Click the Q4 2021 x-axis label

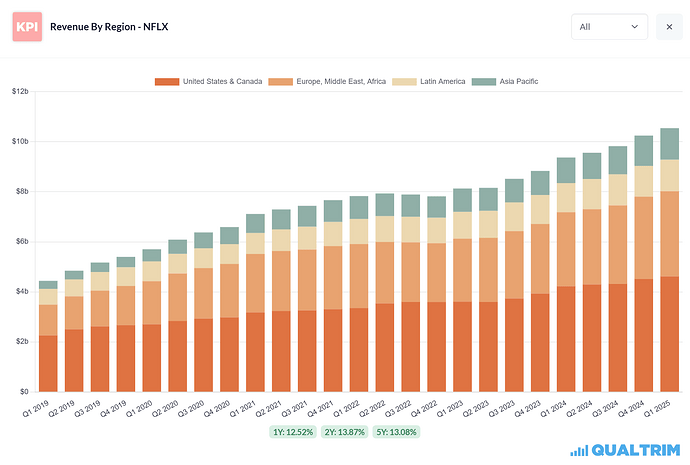[x=321, y=409]
